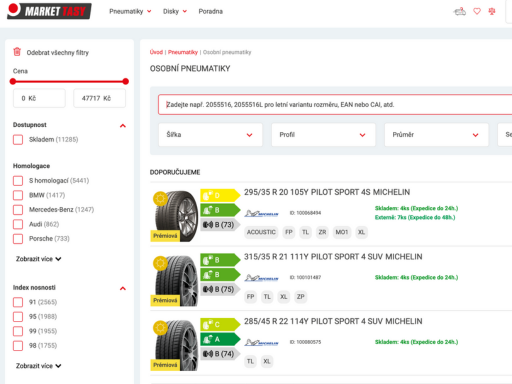The height and width of the screenshot is (384, 512).
Task: Select load index 95 checkbox
Action: [18, 317]
